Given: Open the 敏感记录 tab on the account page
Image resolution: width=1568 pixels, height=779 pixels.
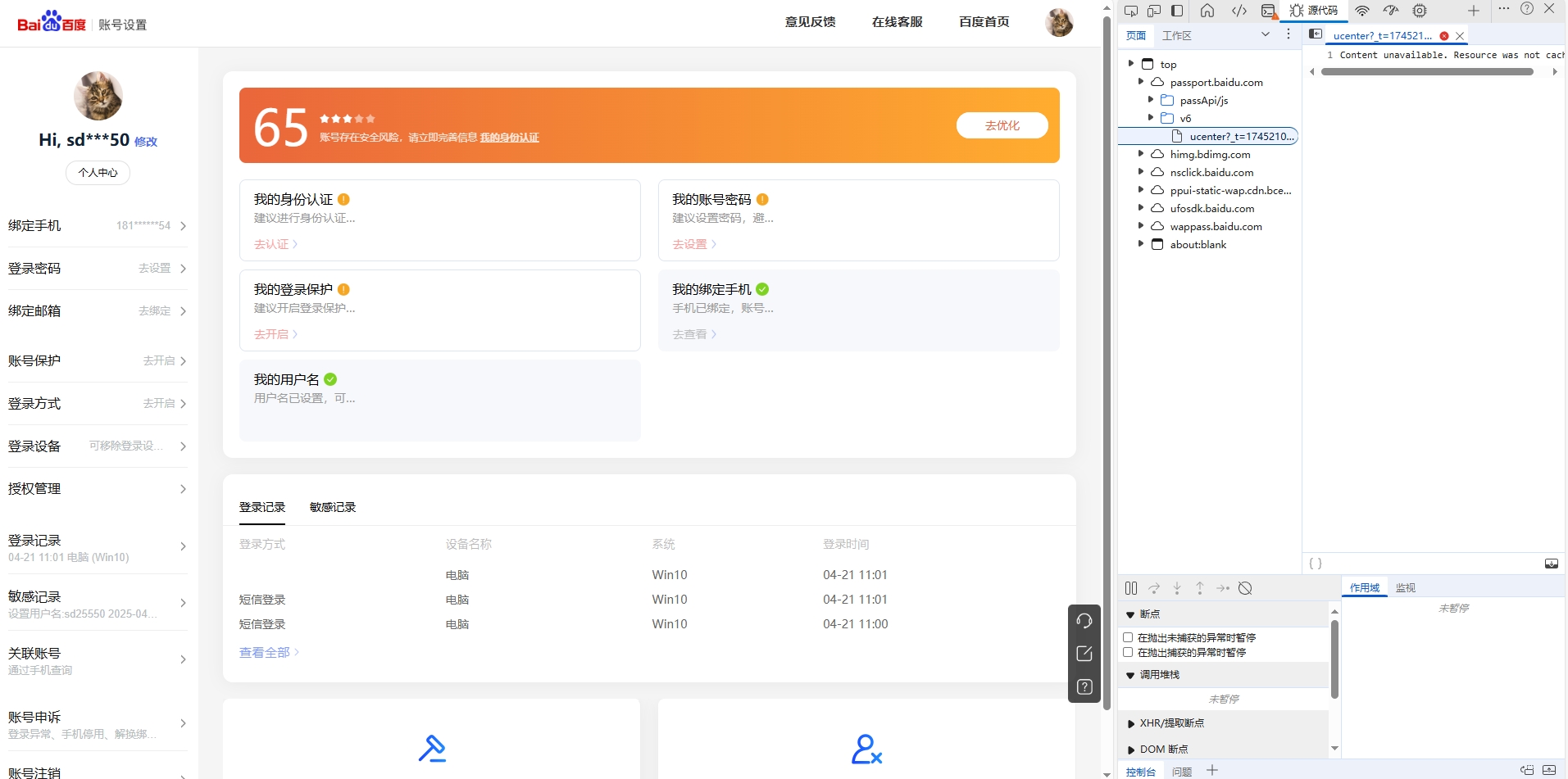Looking at the screenshot, I should pos(332,507).
